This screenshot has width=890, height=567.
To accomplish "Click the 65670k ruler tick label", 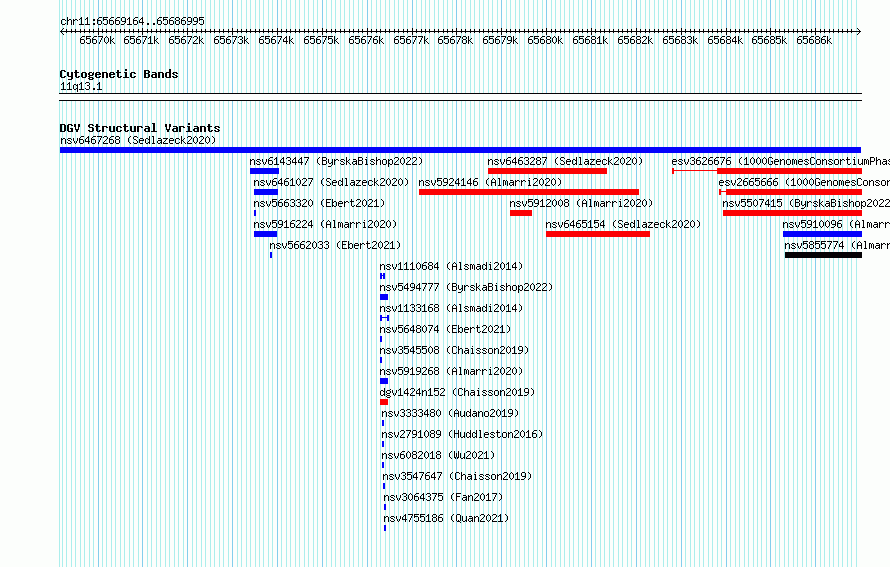I will pyautogui.click(x=97, y=40).
